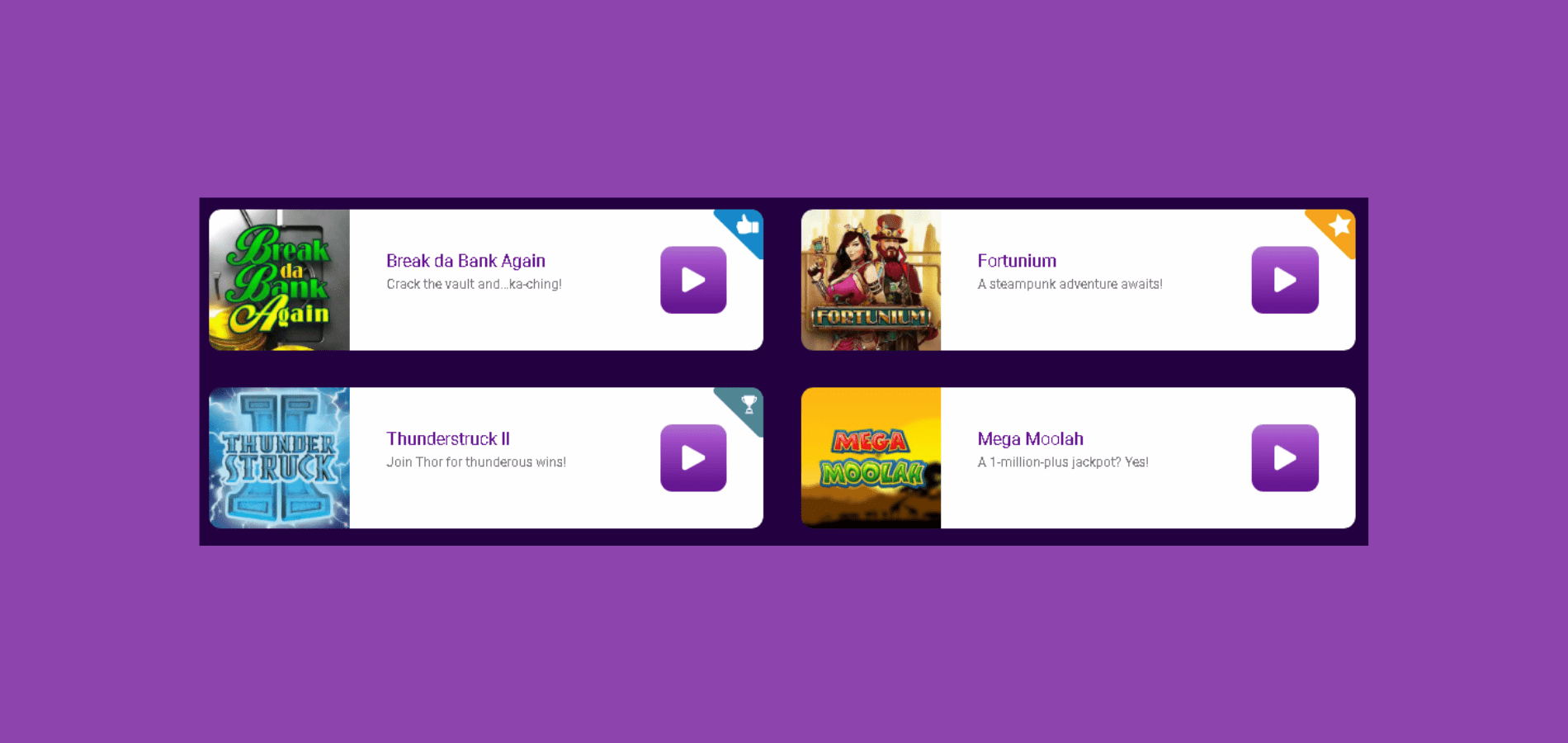The height and width of the screenshot is (743, 1568).
Task: Start Thunderstruck II via play button
Action: (693, 458)
